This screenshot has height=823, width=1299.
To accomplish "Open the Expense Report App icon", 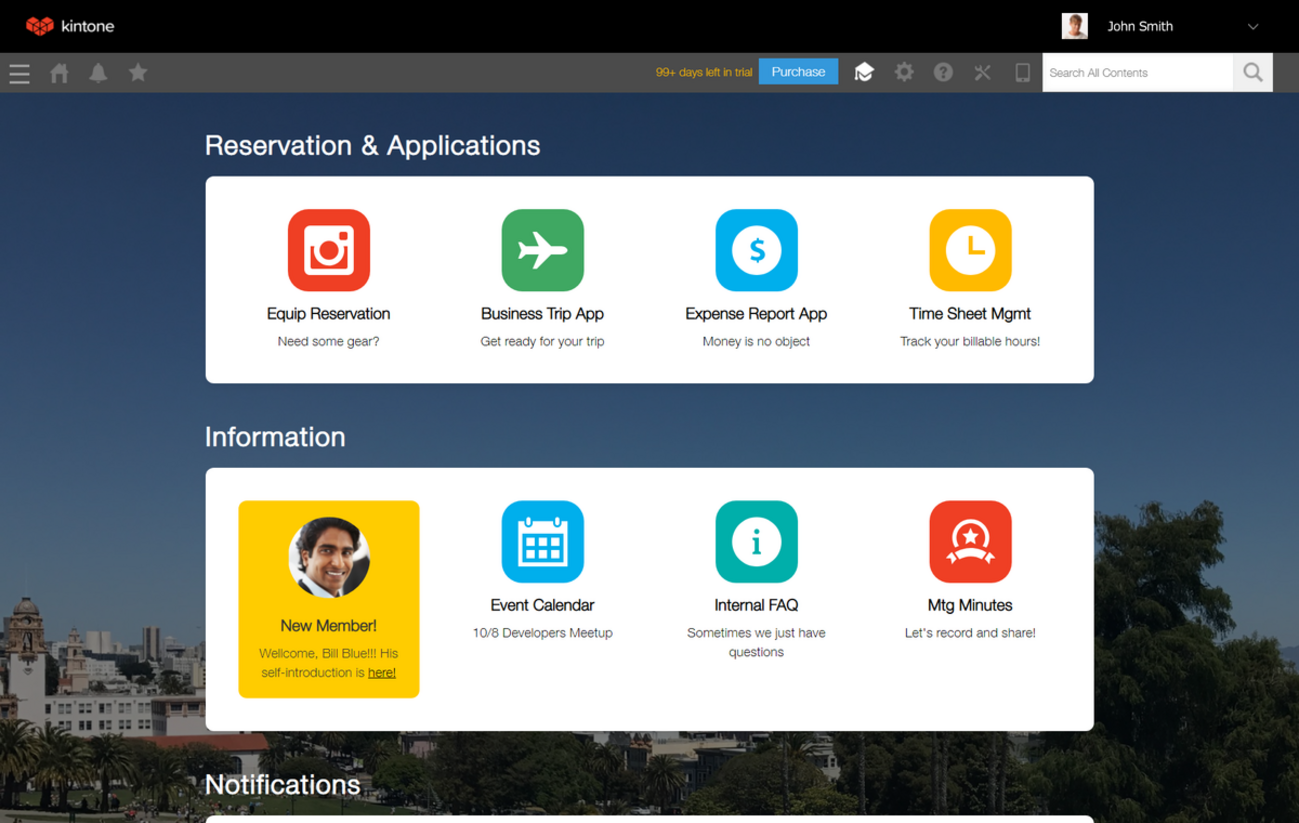I will 756,250.
